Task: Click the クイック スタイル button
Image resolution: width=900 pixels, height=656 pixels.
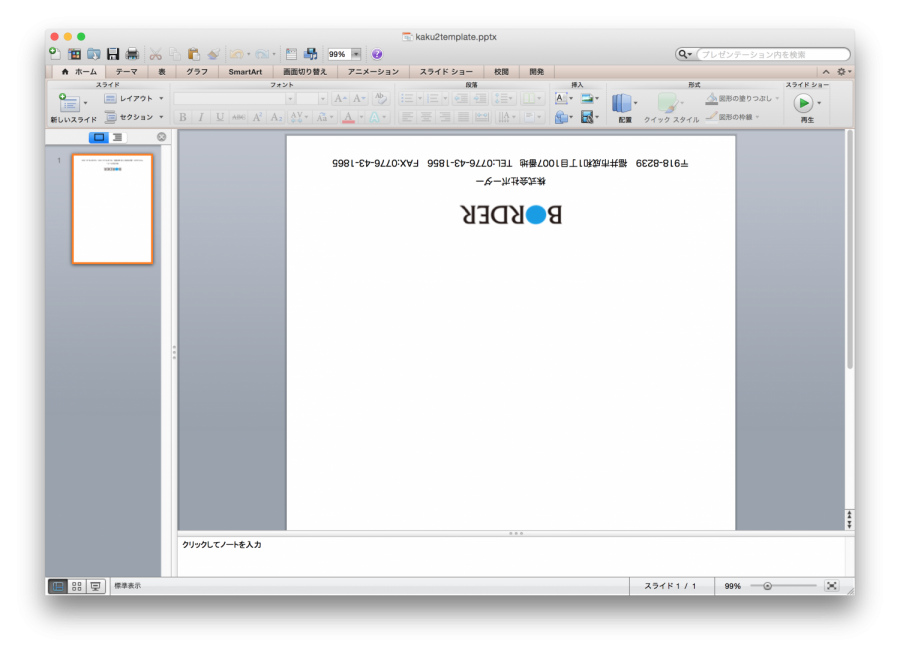Action: pos(671,108)
